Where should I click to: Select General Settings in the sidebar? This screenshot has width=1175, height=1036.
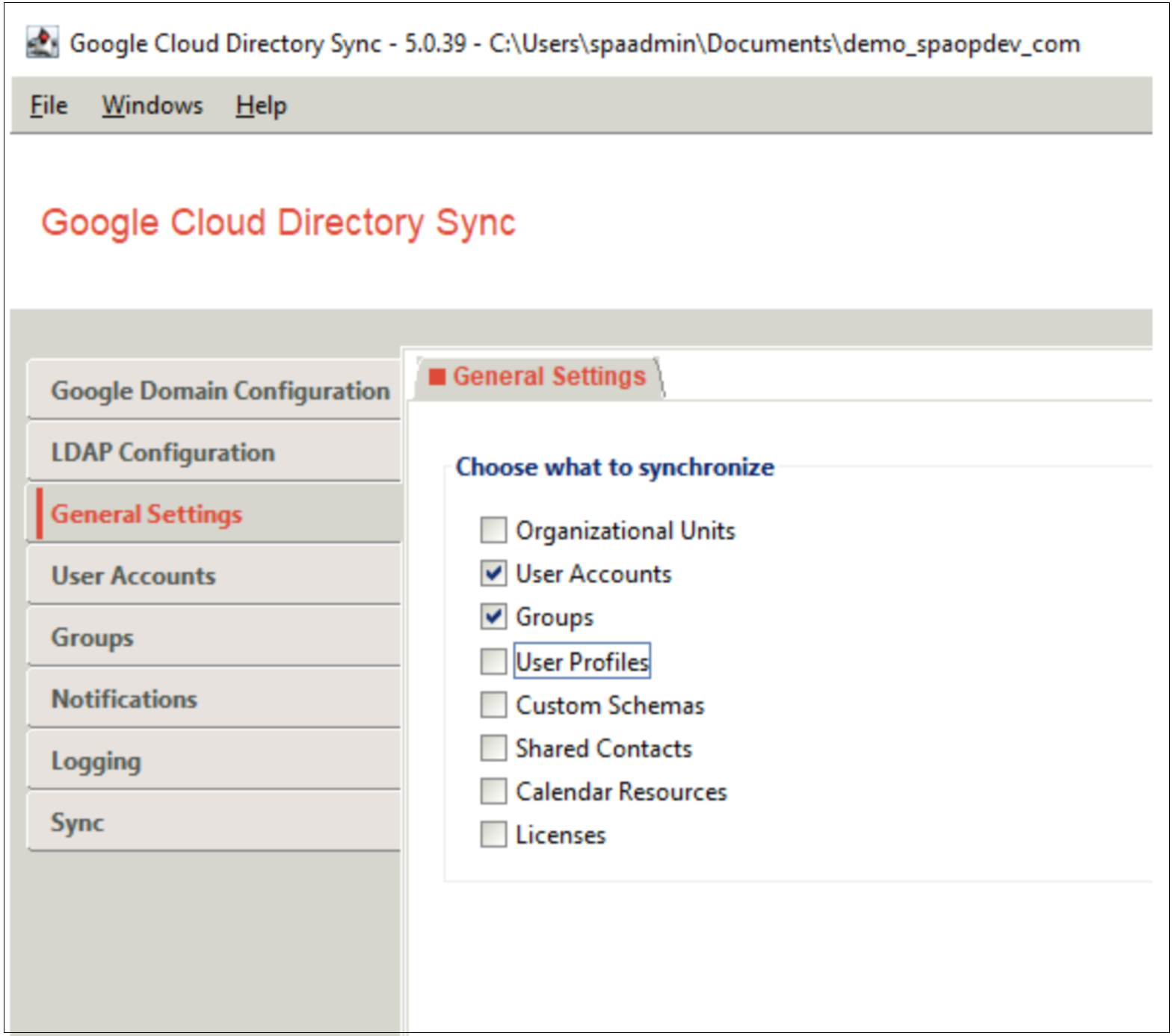tap(147, 514)
